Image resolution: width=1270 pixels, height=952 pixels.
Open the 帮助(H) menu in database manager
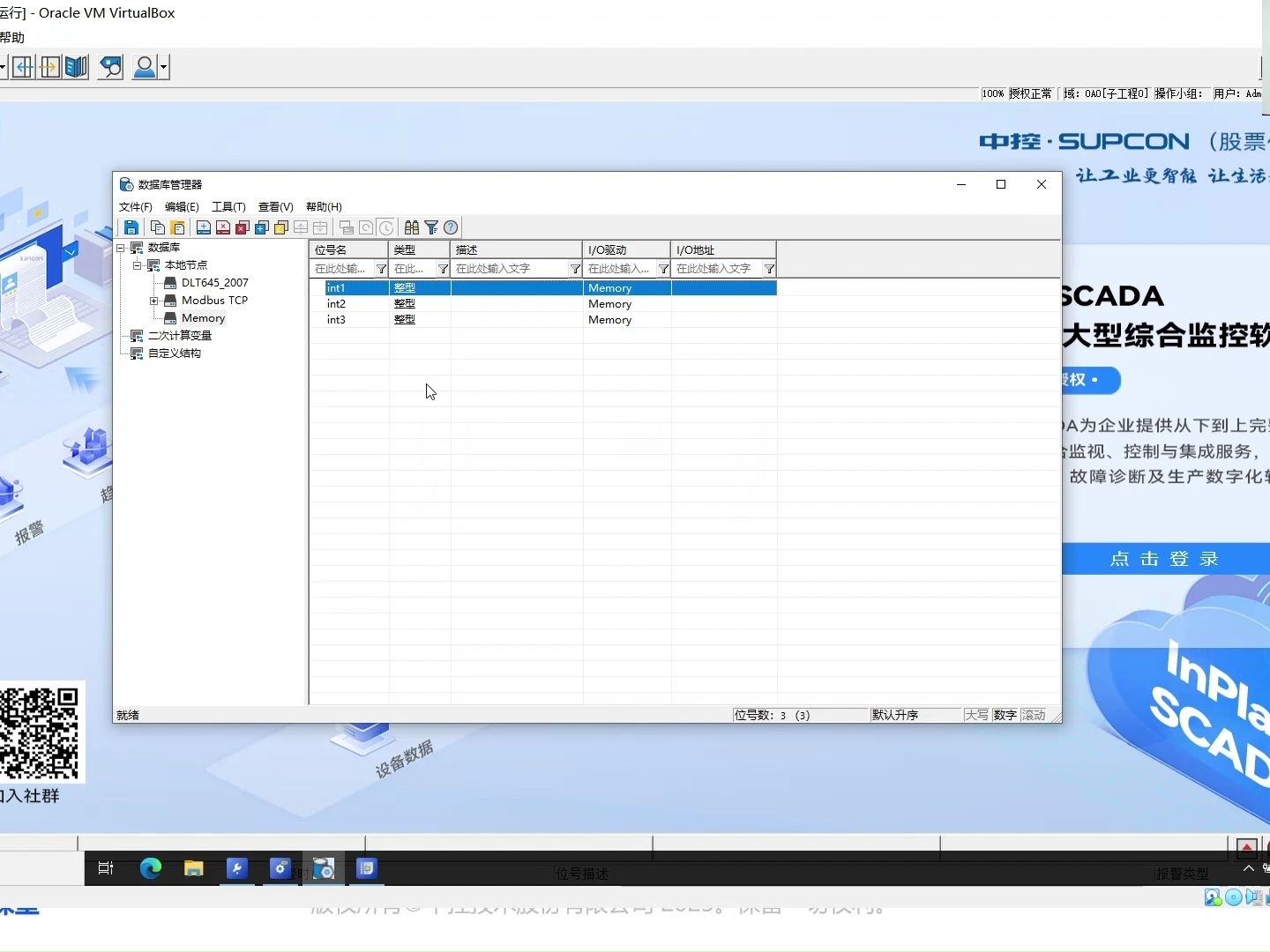point(324,207)
